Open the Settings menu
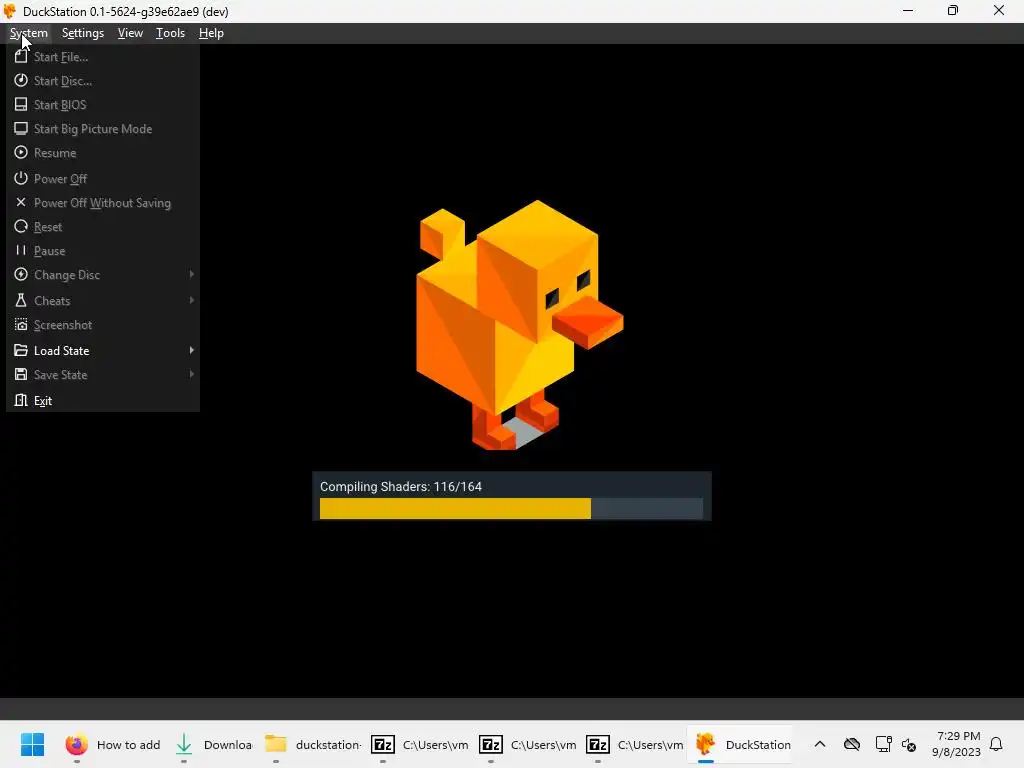 [x=82, y=33]
